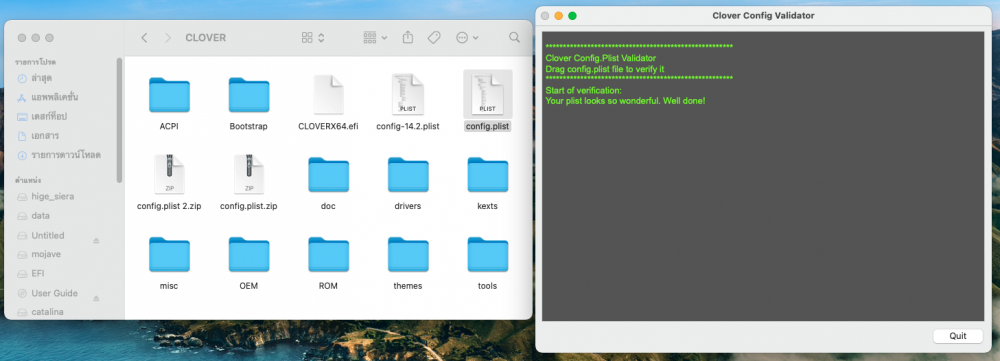
Task: Select the config.plist file icon
Action: tap(488, 94)
